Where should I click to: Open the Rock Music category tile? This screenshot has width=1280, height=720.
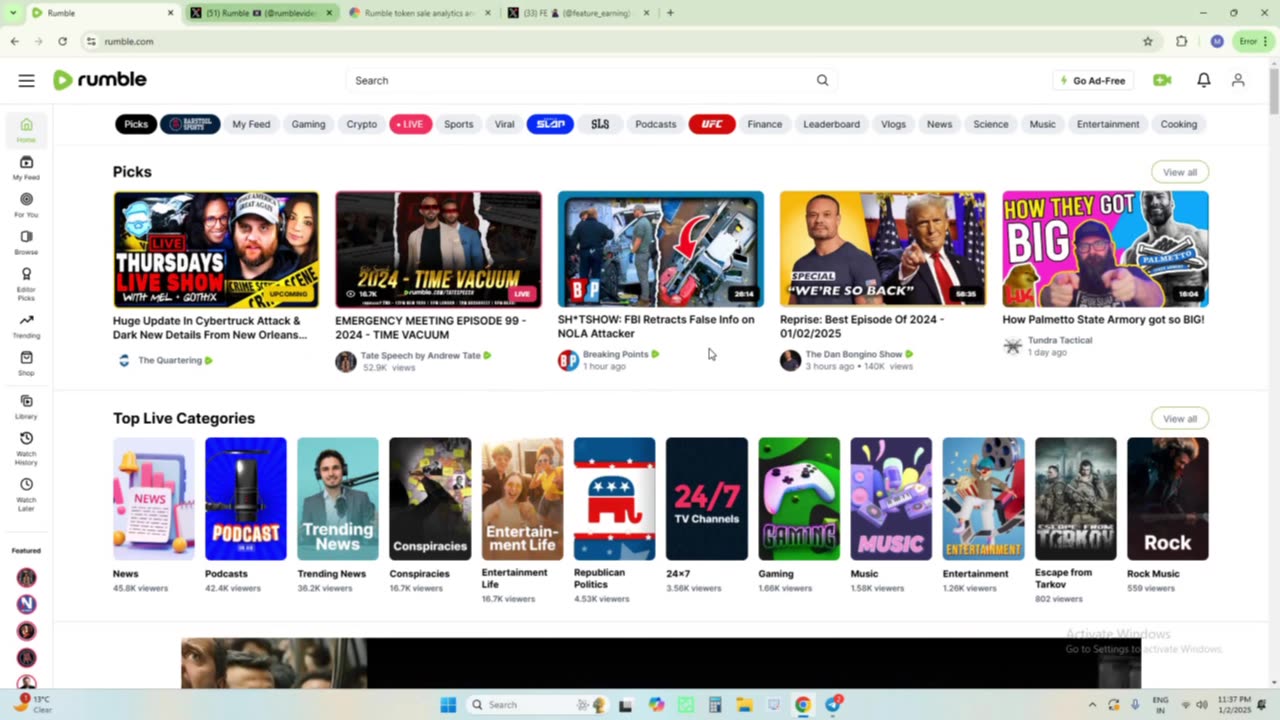click(x=1168, y=499)
